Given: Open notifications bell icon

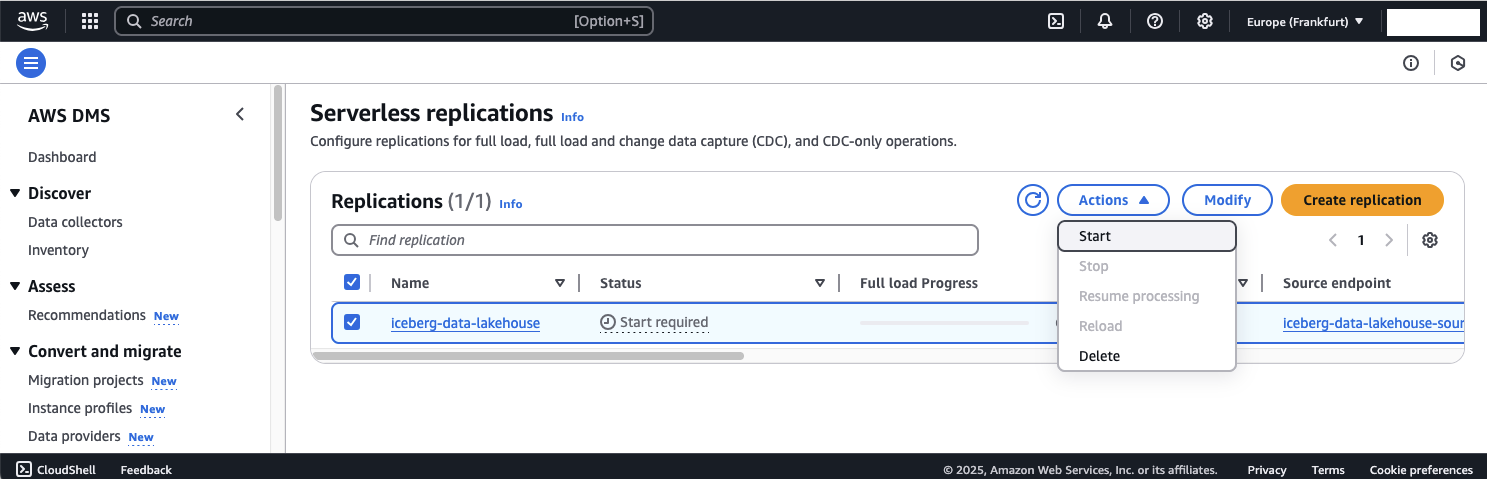Looking at the screenshot, I should 1105,21.
